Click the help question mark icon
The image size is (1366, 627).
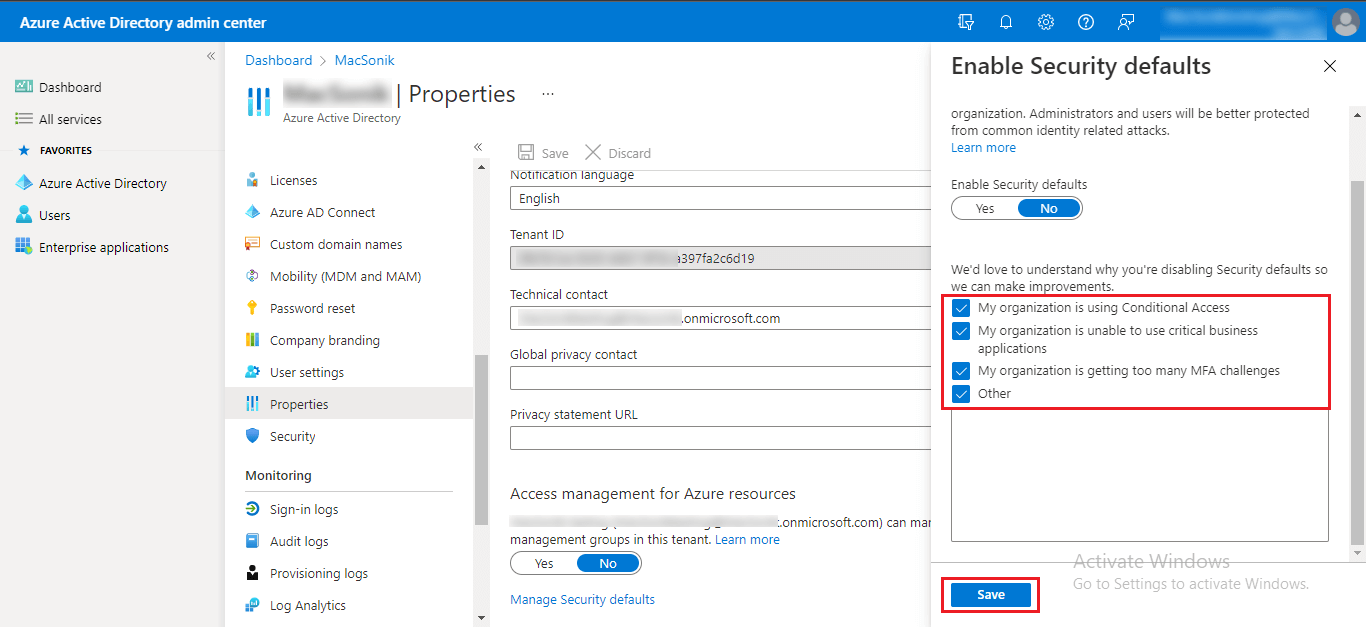point(1086,22)
